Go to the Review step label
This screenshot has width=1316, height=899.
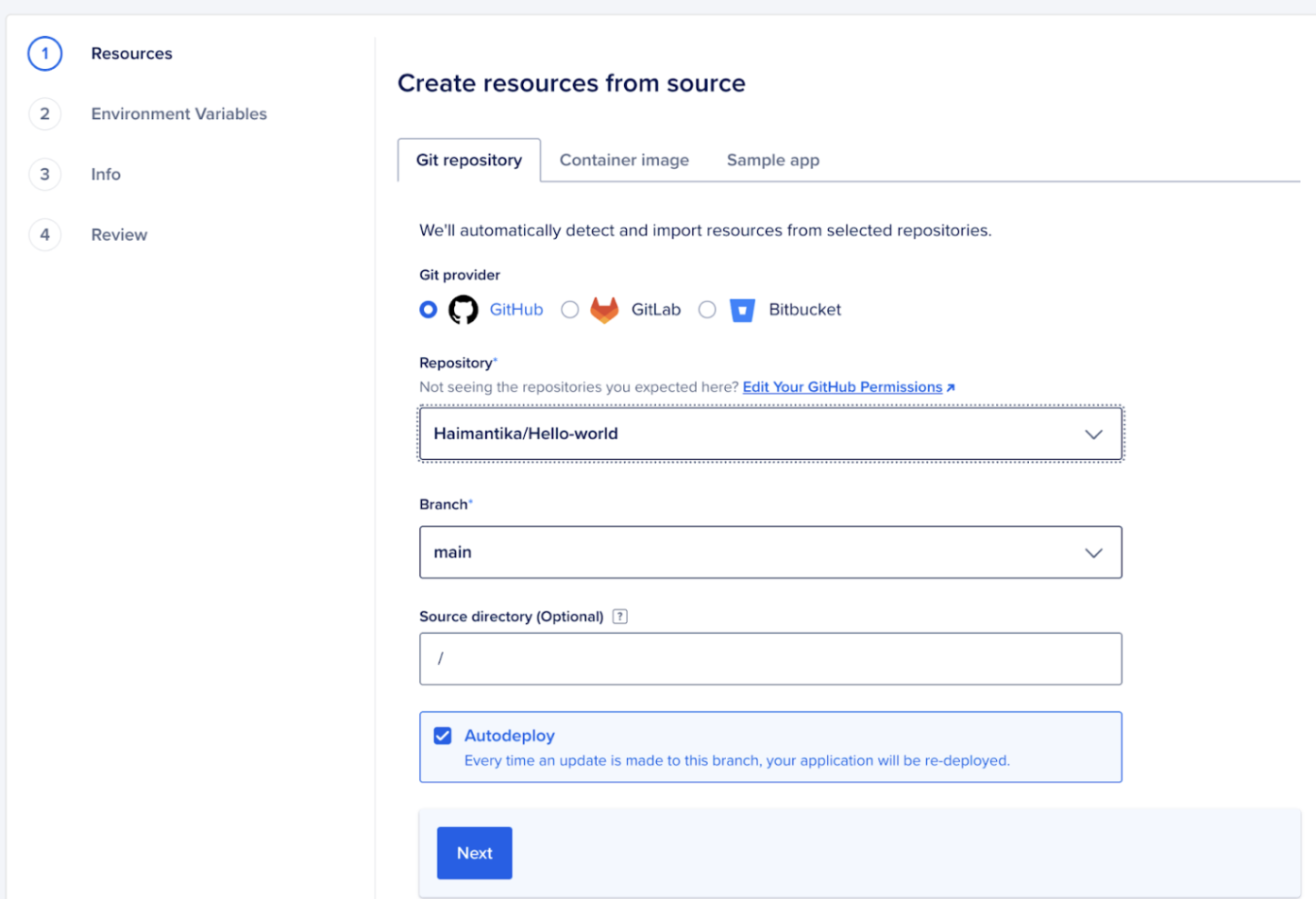click(x=119, y=235)
